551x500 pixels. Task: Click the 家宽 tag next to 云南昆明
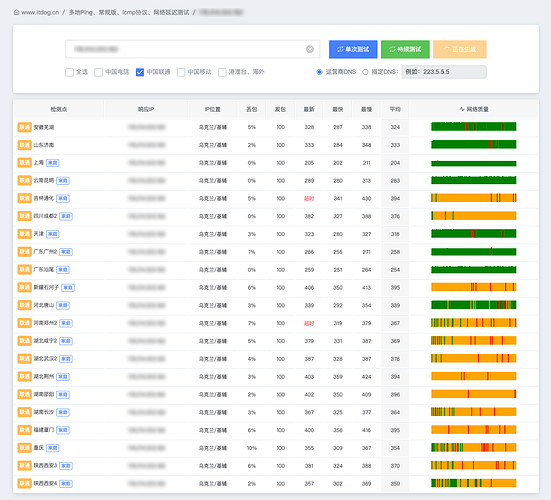point(63,181)
